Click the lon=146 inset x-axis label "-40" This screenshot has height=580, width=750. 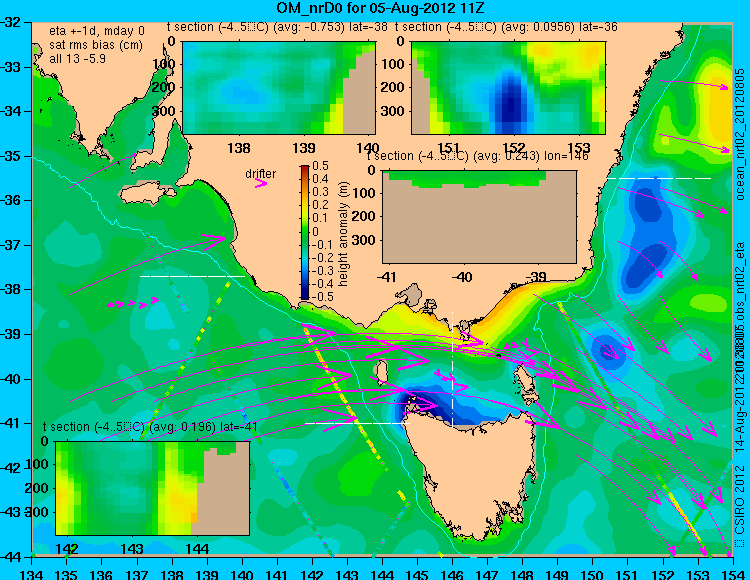coord(462,277)
